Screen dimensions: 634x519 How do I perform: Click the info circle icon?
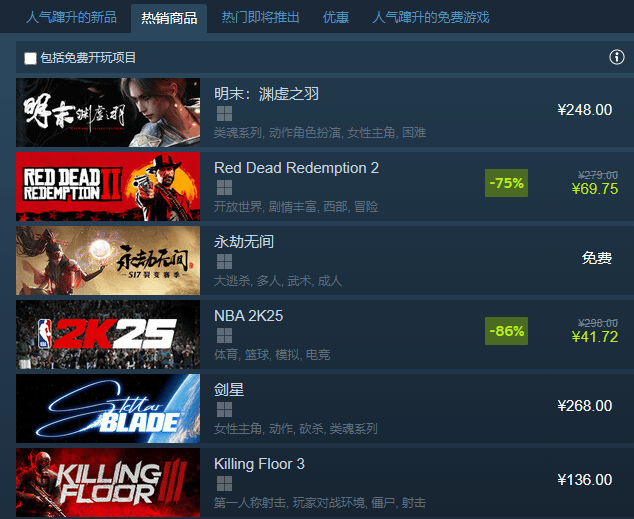coord(617,57)
